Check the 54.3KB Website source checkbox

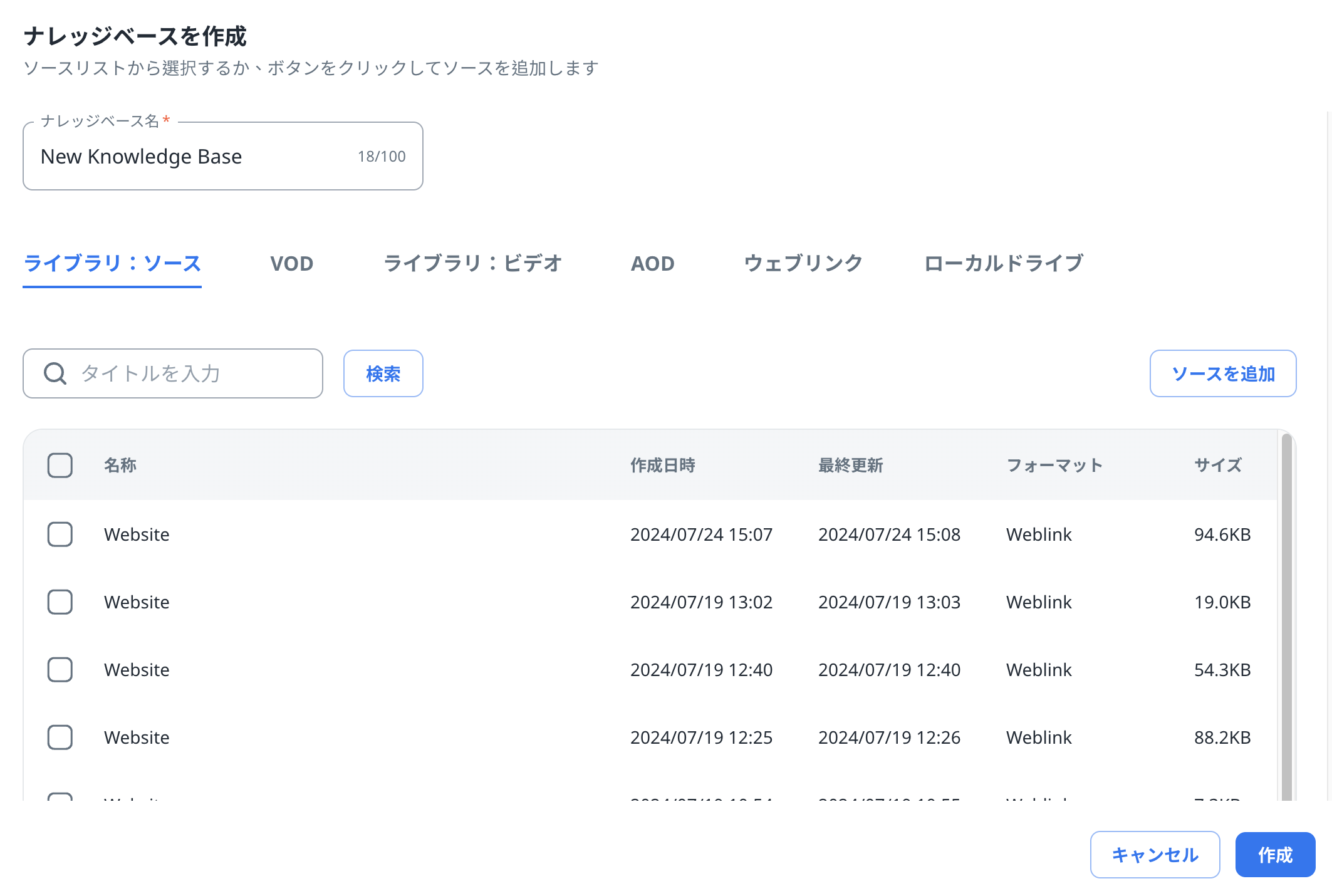(60, 670)
